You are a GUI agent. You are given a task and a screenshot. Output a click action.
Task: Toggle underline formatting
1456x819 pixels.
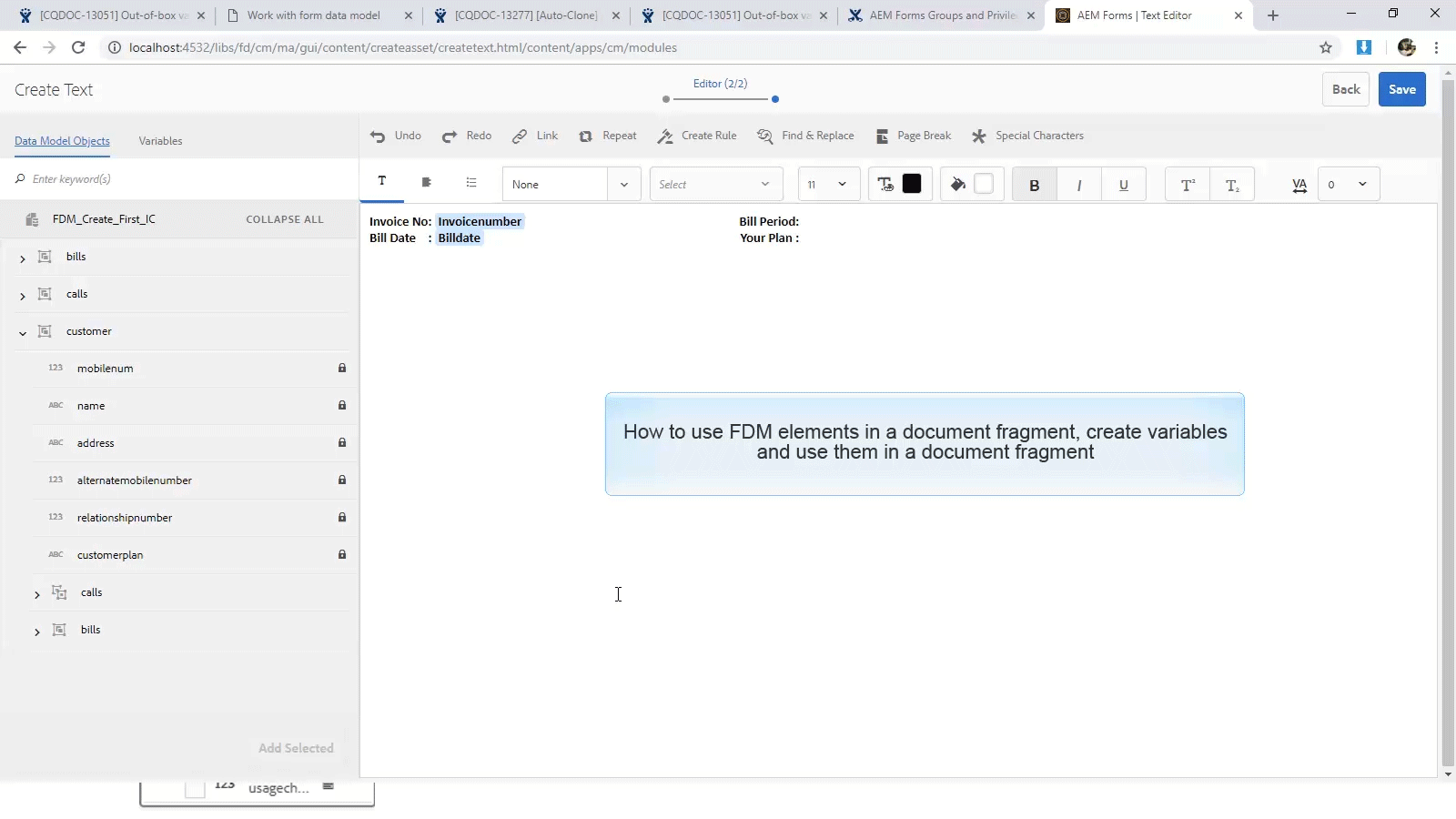click(x=1123, y=184)
